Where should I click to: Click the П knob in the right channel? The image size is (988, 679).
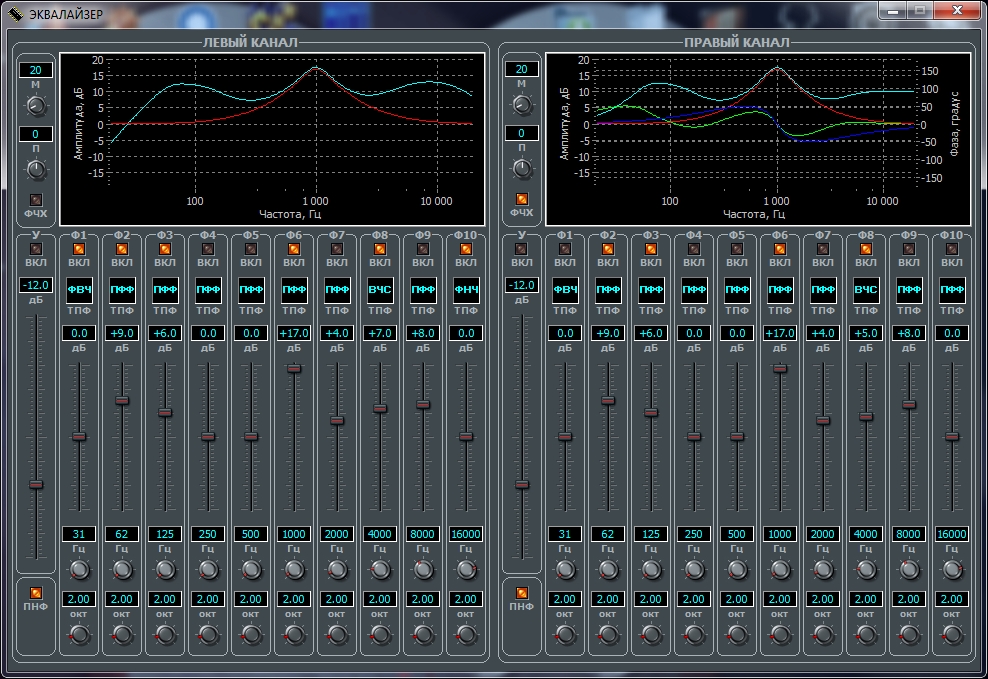(x=521, y=169)
